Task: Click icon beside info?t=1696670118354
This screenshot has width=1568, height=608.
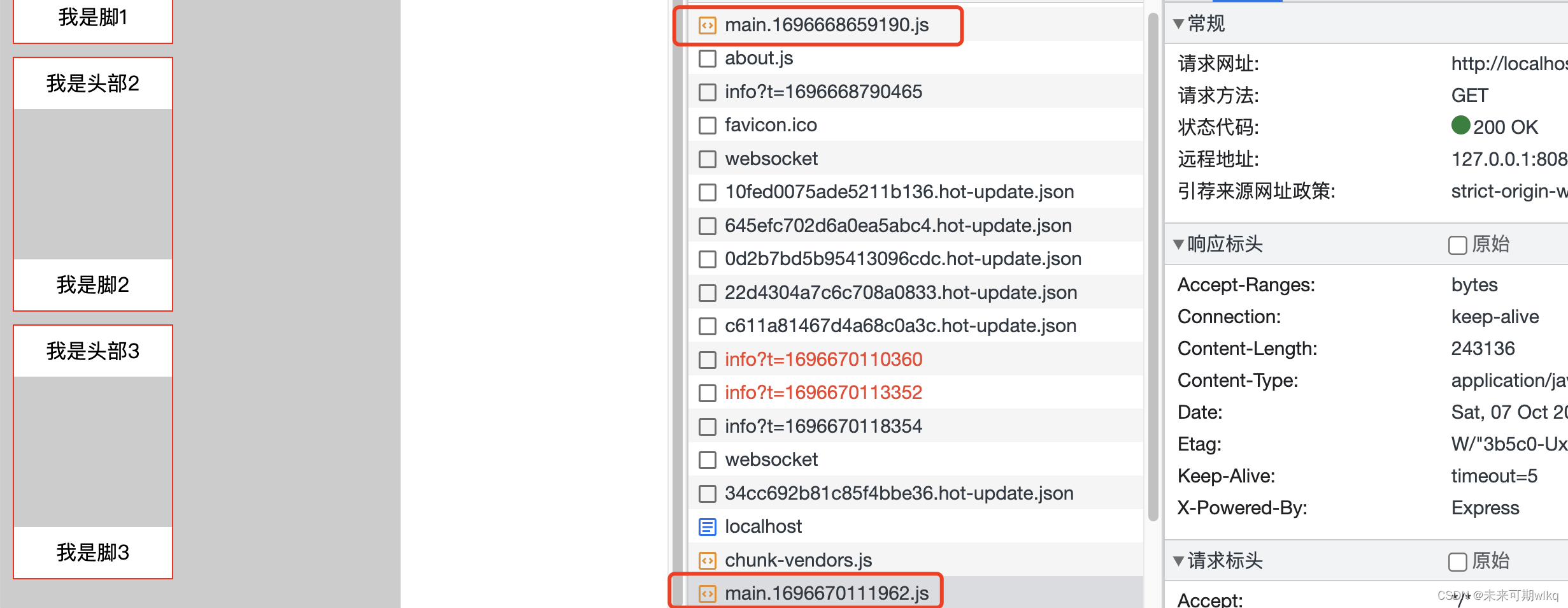Action: [x=708, y=427]
